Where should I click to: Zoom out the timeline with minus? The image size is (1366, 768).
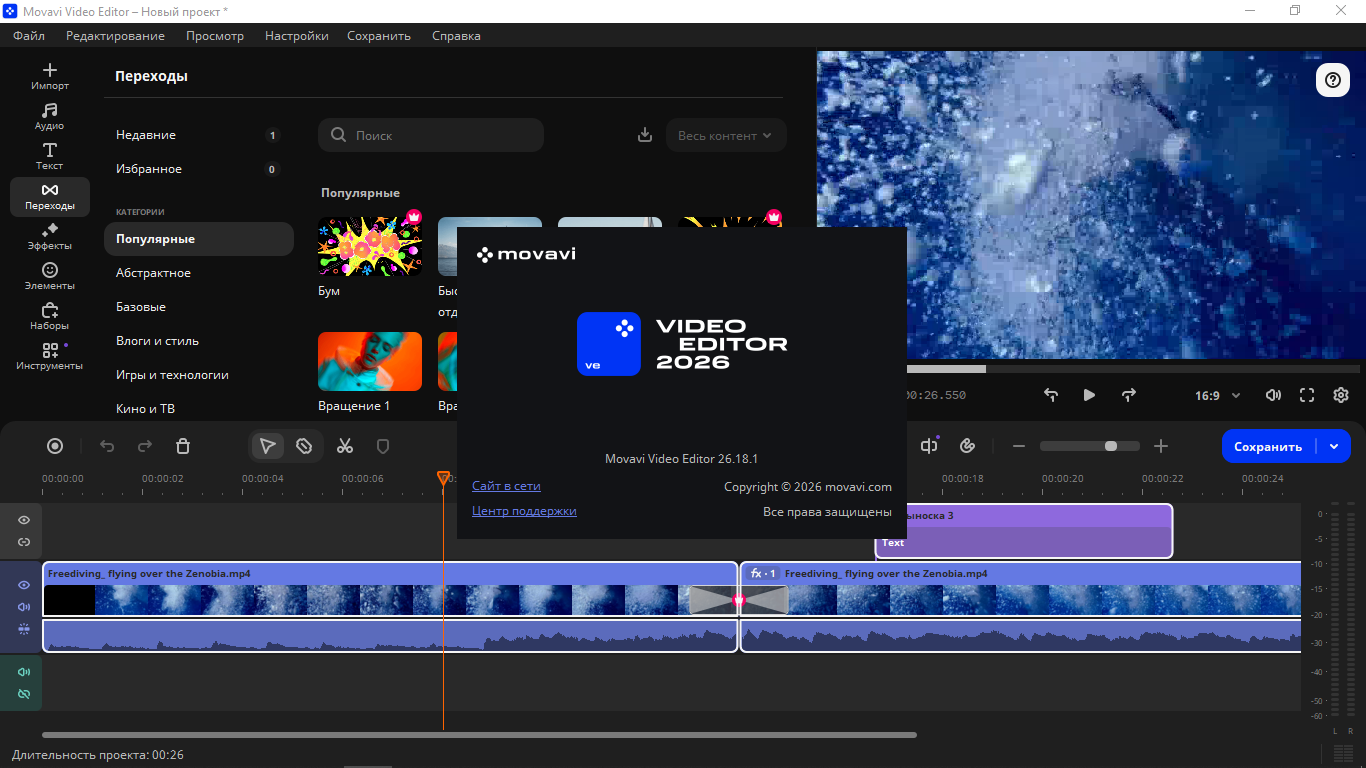(1019, 446)
